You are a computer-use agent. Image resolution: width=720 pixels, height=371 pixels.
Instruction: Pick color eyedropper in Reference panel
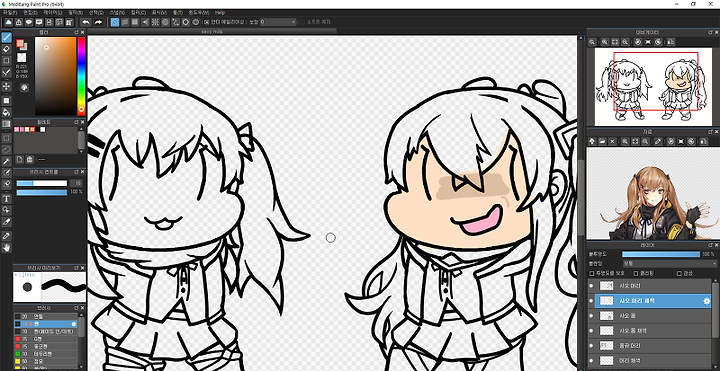[x=658, y=141]
